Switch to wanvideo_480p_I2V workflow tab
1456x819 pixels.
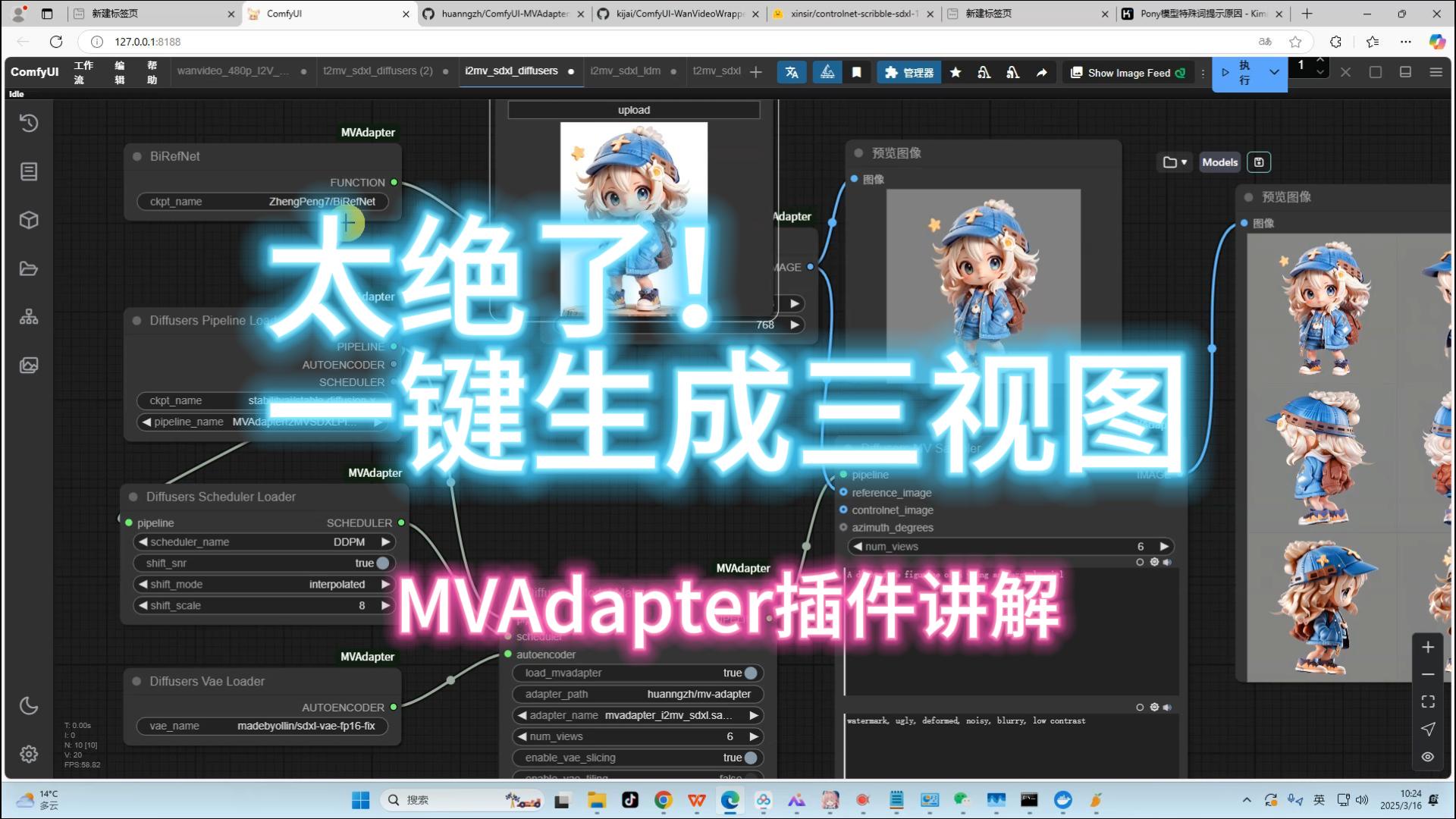(241, 71)
